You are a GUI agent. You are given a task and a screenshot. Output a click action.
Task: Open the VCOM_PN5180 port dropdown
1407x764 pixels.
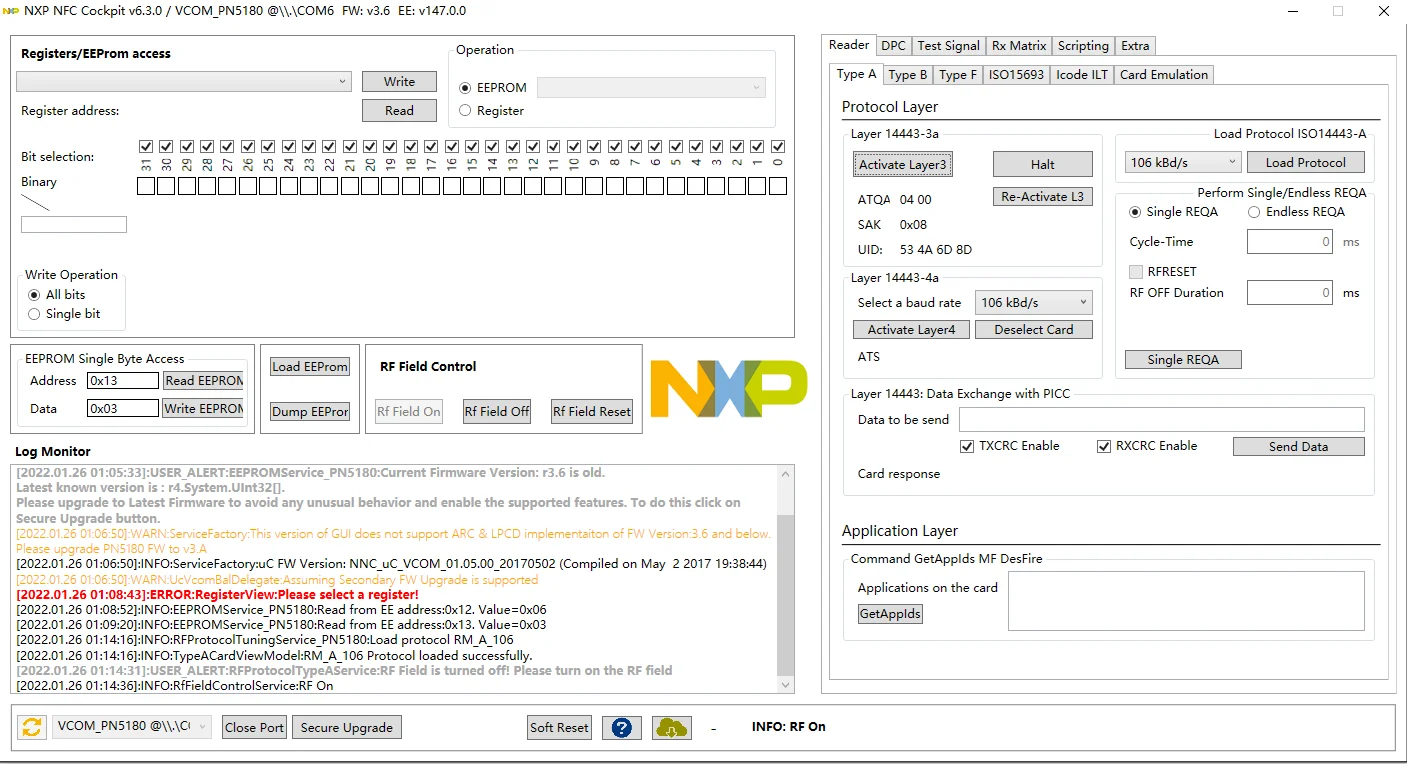(132, 727)
